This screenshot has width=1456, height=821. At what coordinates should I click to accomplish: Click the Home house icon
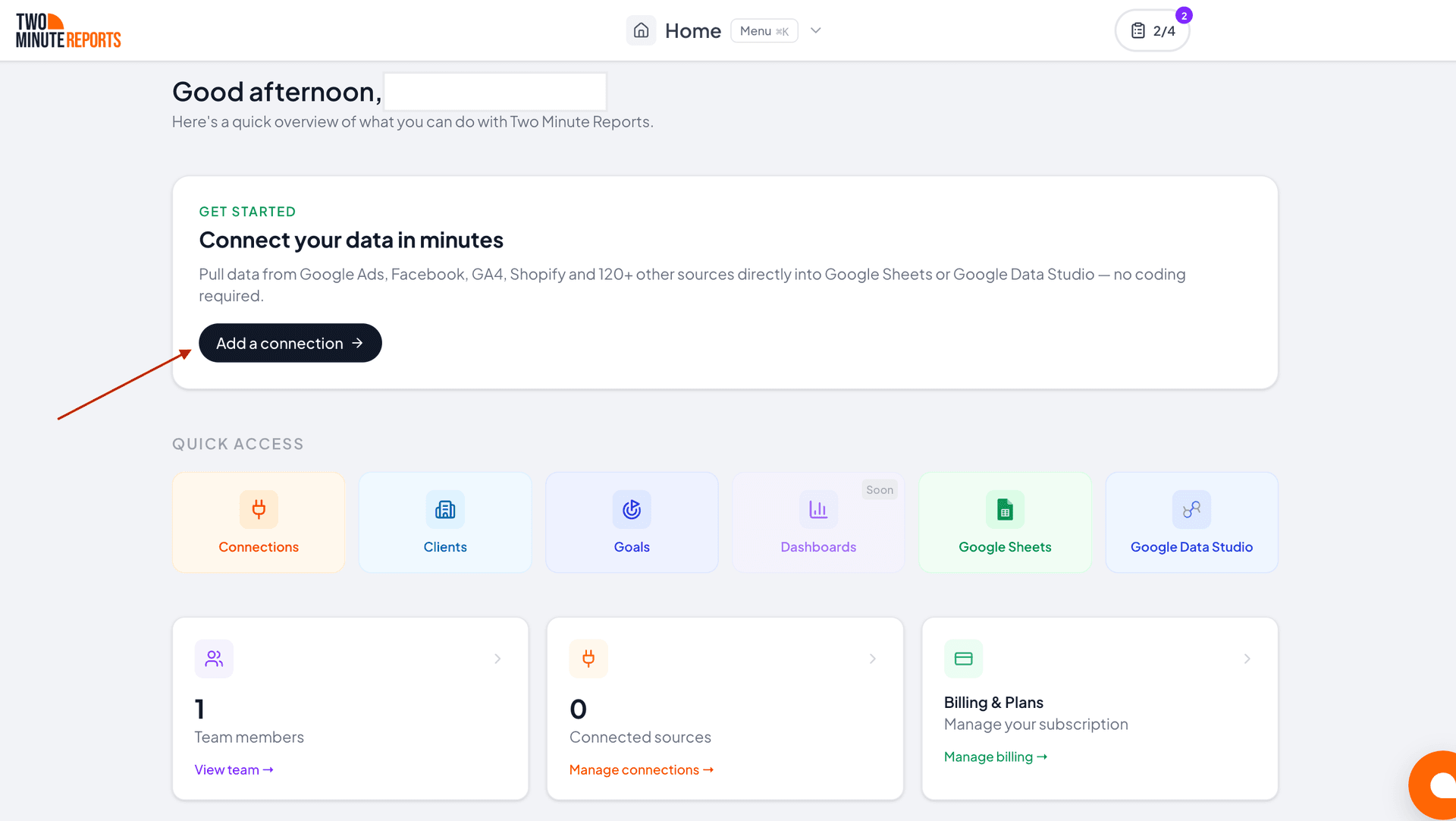641,30
